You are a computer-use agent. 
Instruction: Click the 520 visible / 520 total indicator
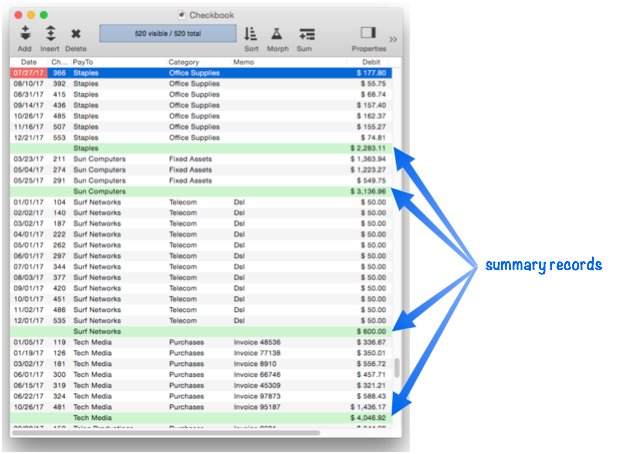coord(168,33)
